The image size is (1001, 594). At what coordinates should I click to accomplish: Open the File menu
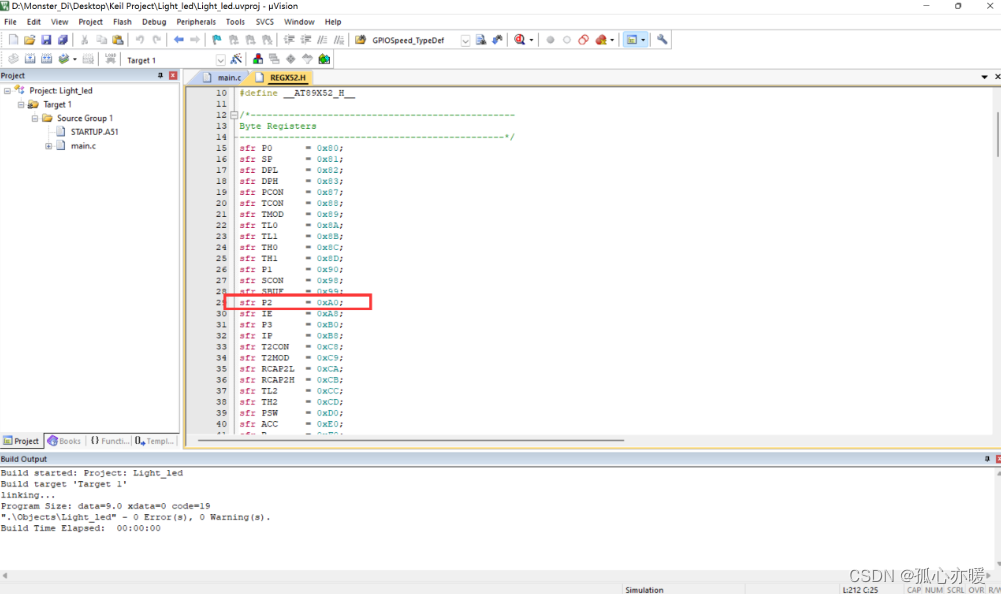pyautogui.click(x=10, y=22)
